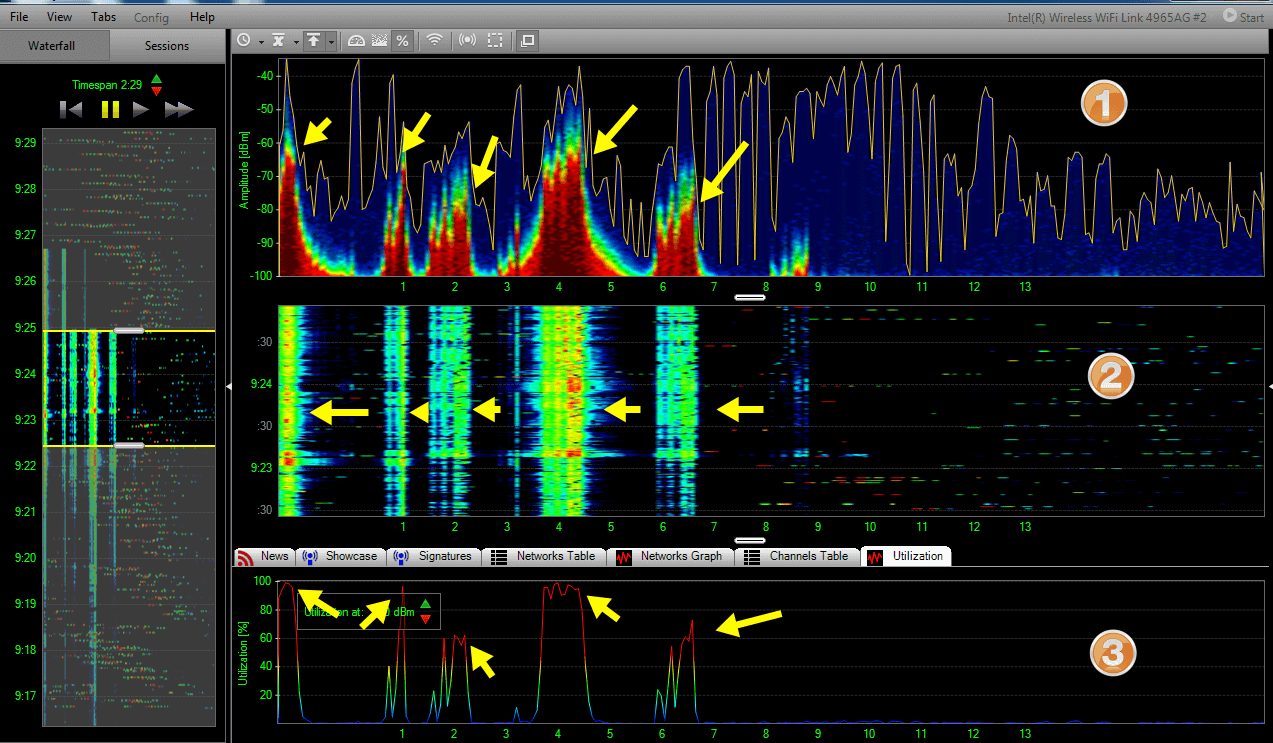The image size is (1273, 743).
Task: Open the dropdown next to the peak arrow icon
Action: pyautogui.click(x=331, y=40)
